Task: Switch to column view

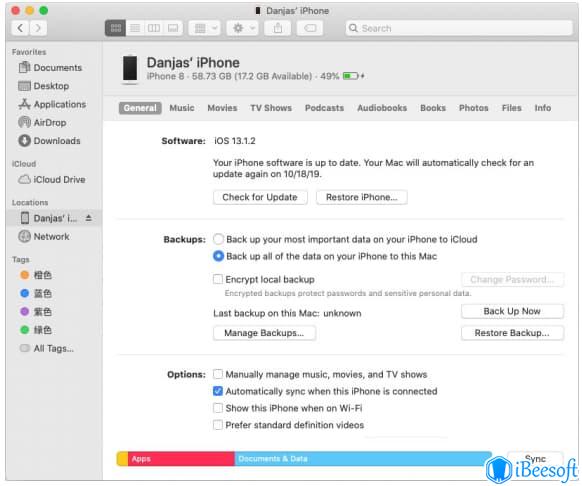Action: pos(154,28)
